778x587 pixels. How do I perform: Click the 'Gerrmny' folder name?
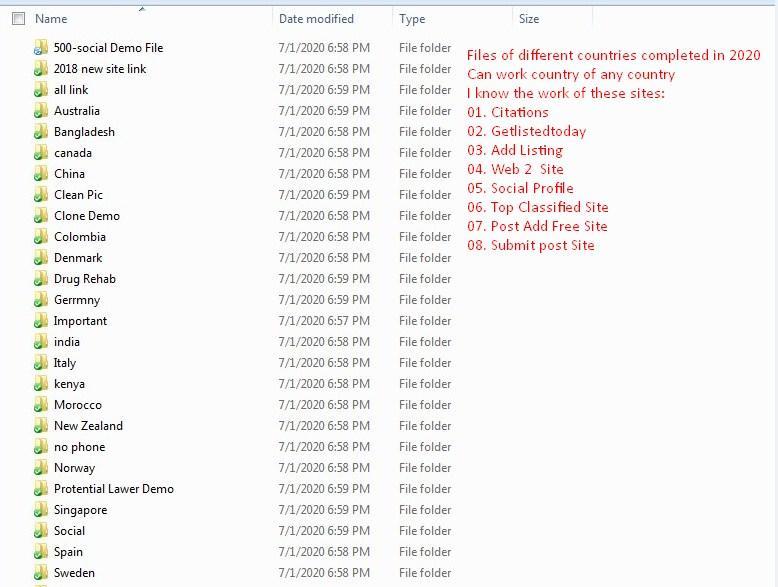(x=77, y=300)
